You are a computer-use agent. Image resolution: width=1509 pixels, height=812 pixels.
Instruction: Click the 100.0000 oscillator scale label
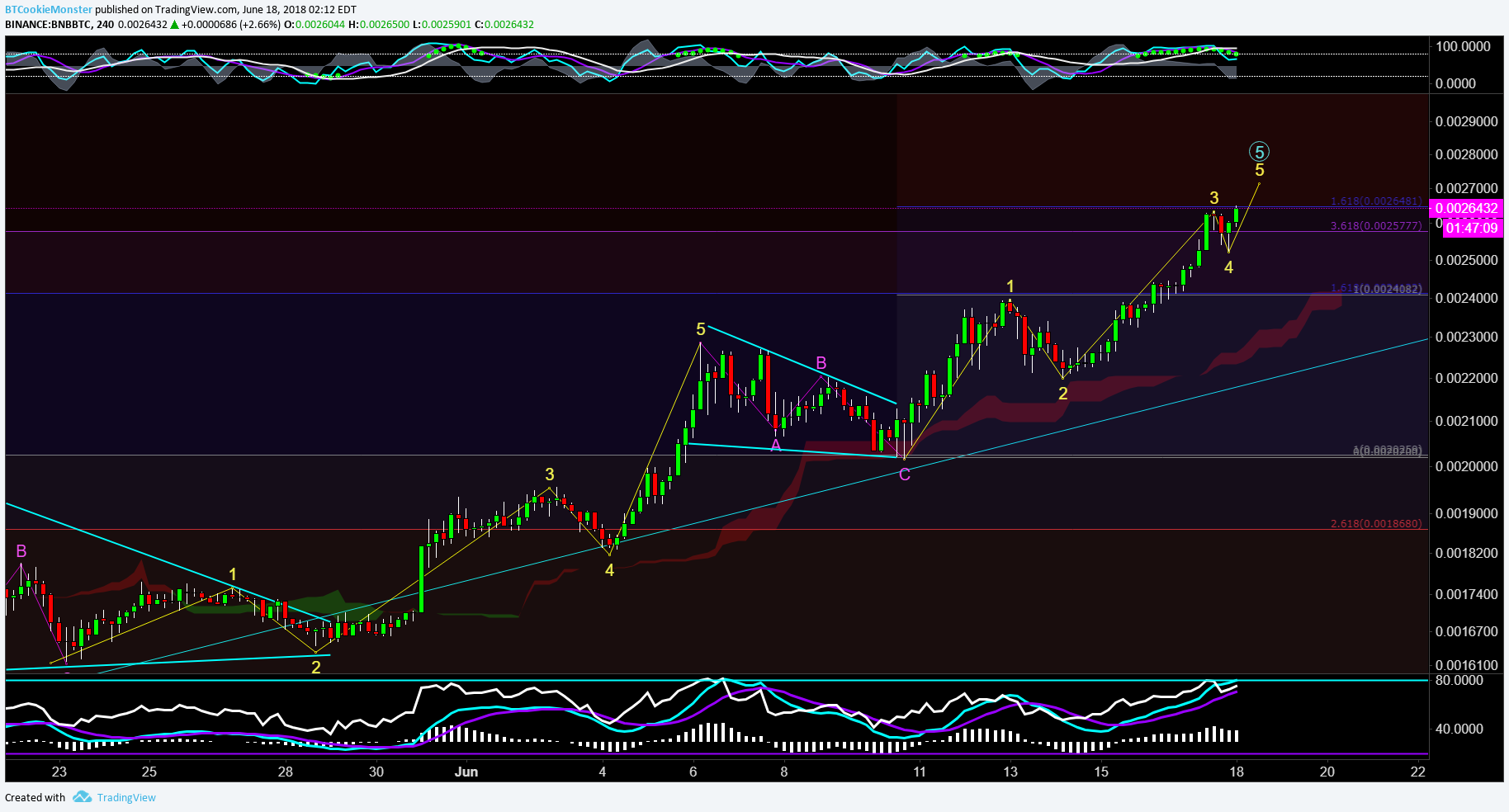(1463, 46)
